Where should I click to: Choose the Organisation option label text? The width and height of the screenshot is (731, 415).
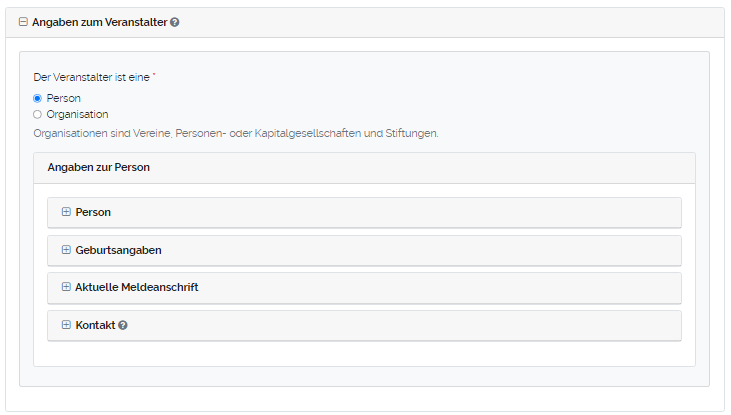coord(77,114)
